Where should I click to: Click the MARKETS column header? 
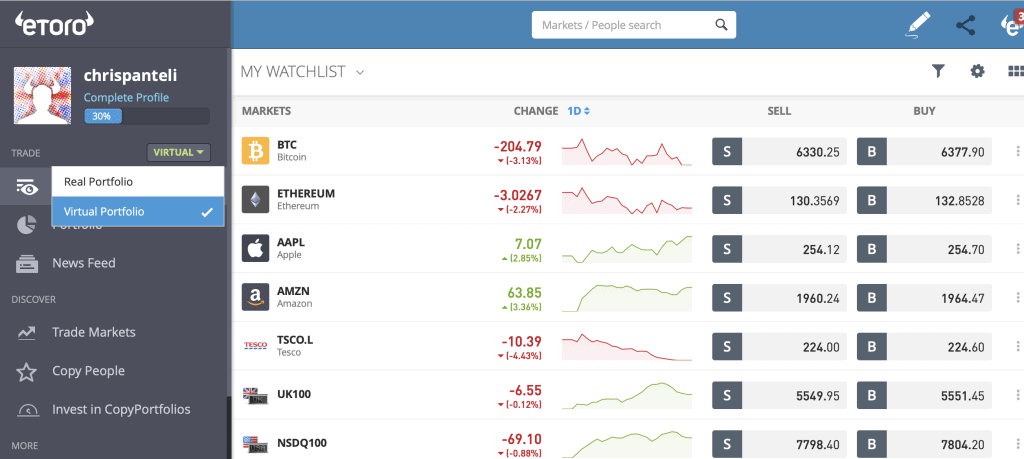click(x=266, y=111)
